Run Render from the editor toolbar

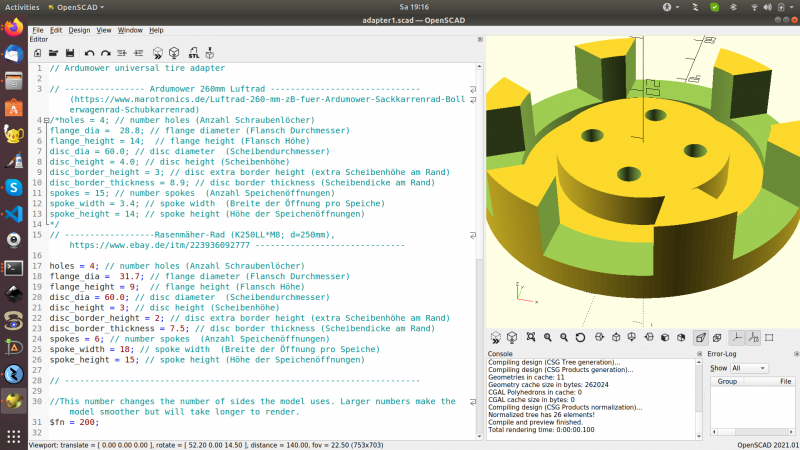click(174, 53)
